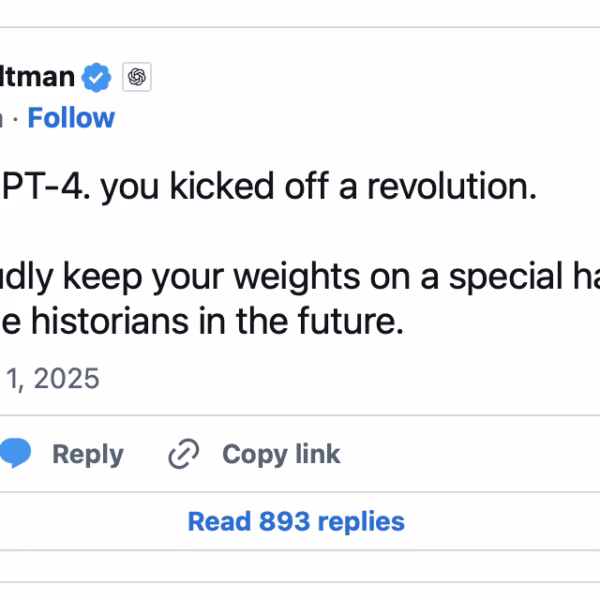Image resolution: width=600 pixels, height=600 pixels.
Task: Click the word 'revolution.' in the tweet
Action: (452, 186)
